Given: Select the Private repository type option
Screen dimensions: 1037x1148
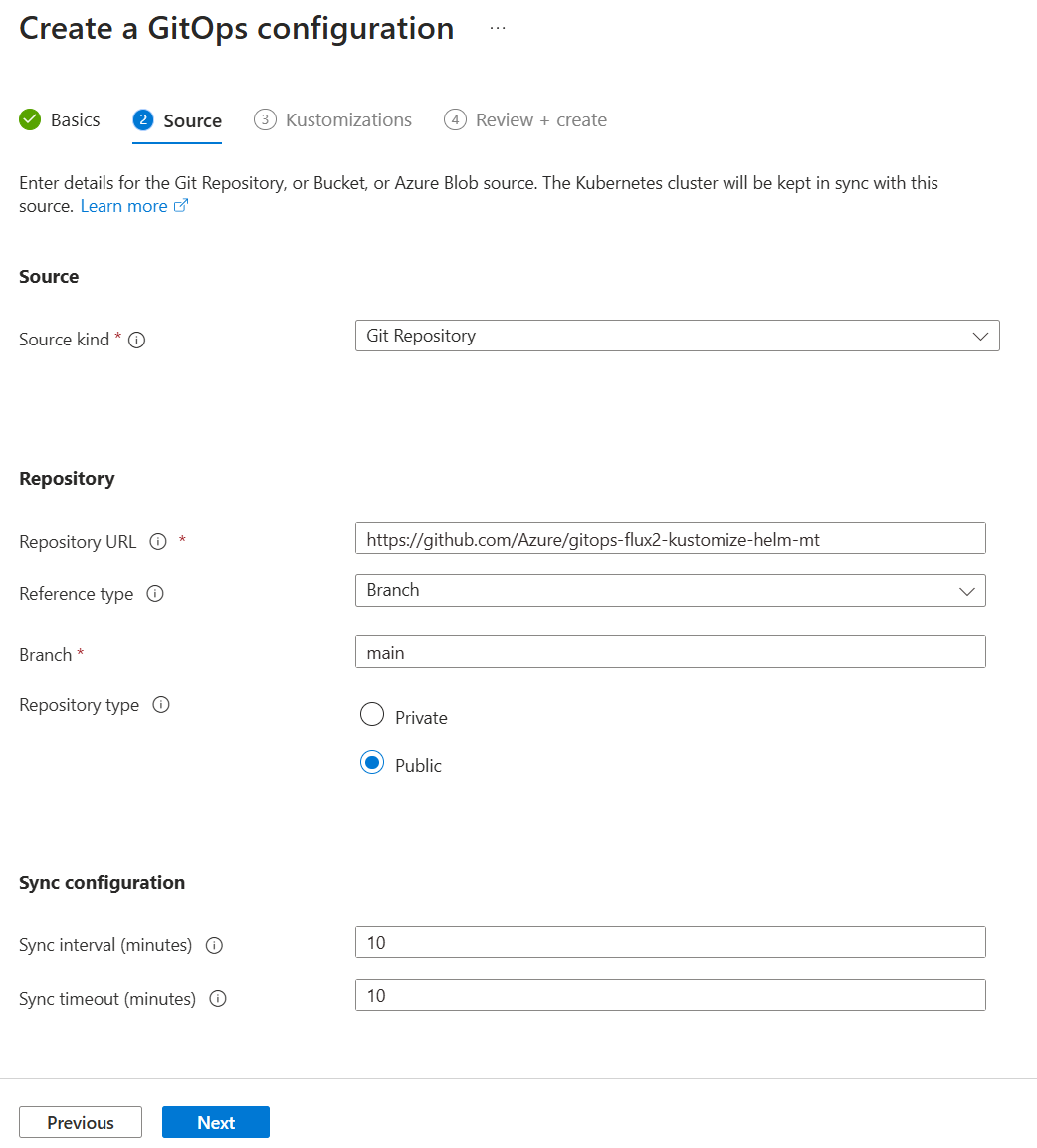Looking at the screenshot, I should pos(371,714).
